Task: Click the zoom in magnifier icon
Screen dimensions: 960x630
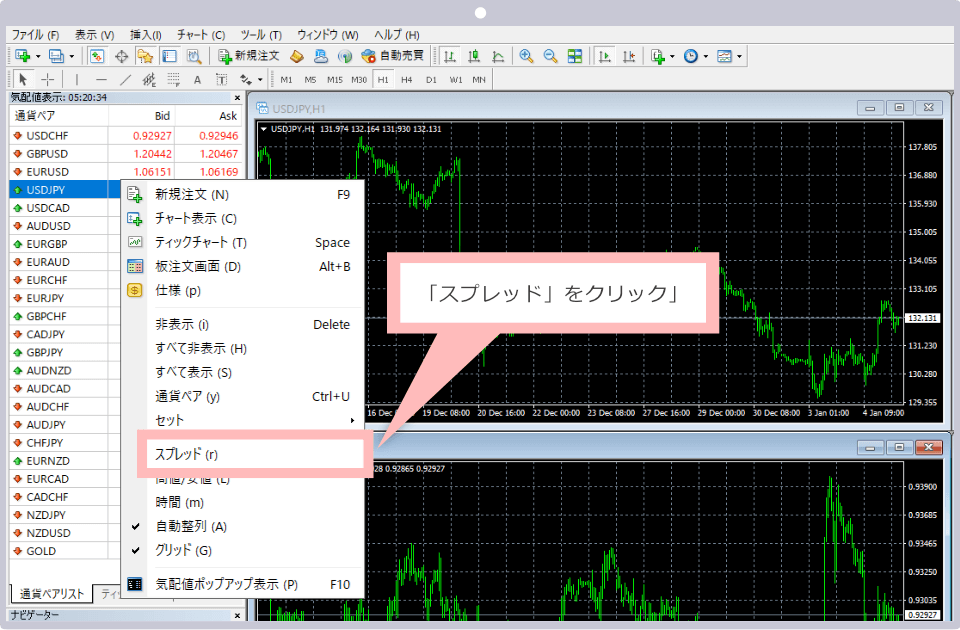Action: tap(526, 56)
